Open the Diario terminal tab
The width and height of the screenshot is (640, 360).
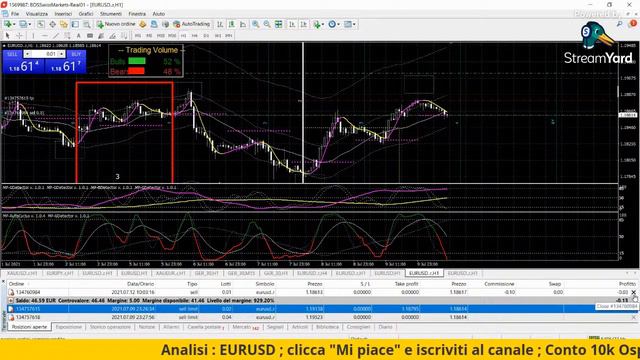pos(385,327)
